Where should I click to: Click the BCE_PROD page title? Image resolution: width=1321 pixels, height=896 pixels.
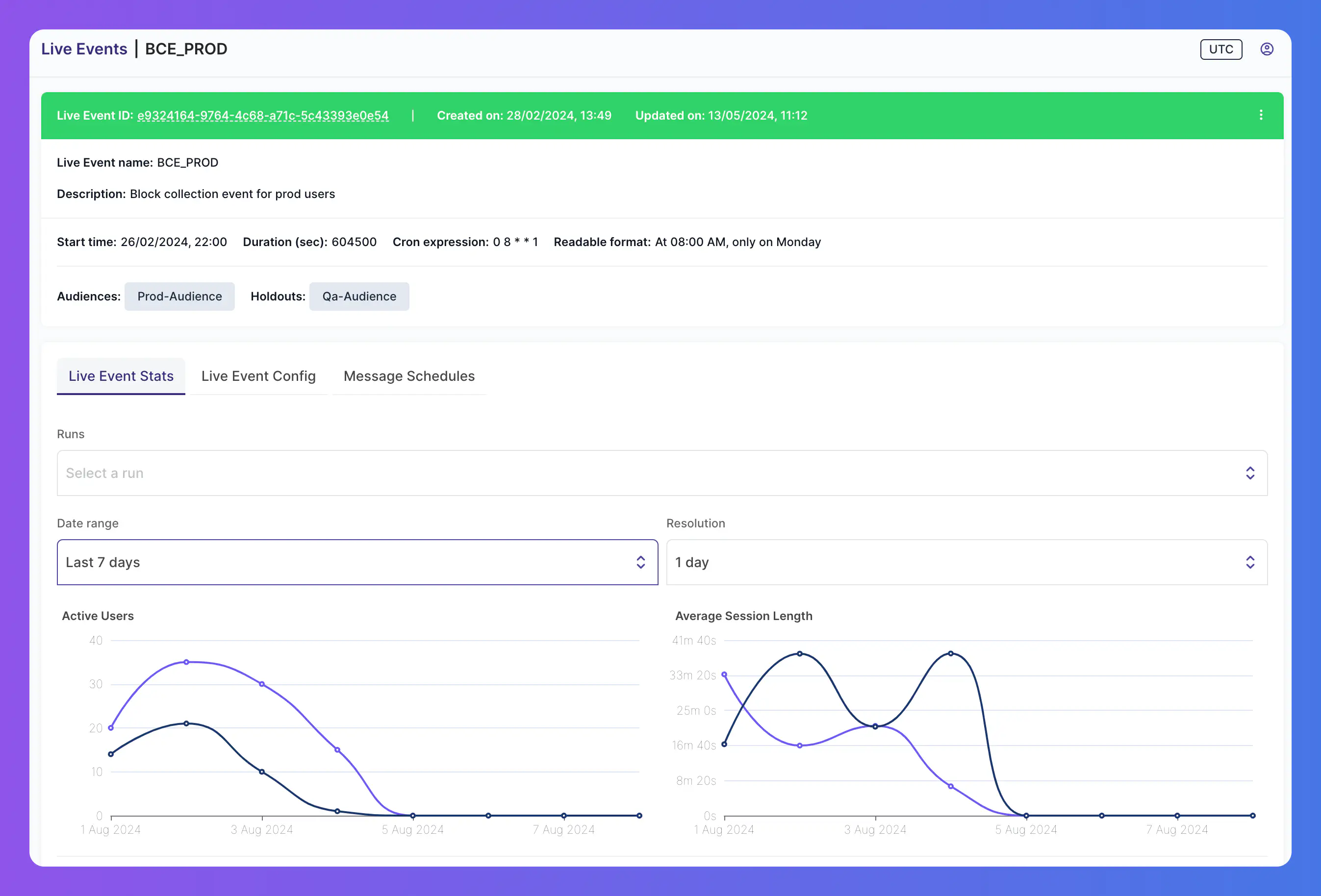186,49
